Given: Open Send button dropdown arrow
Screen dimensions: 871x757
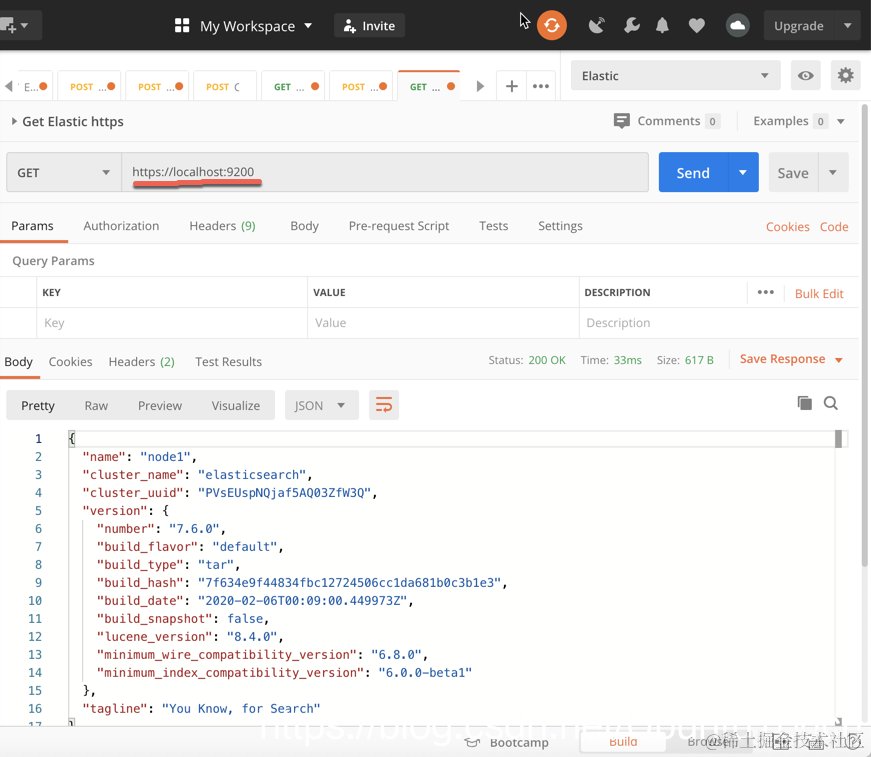Looking at the screenshot, I should click(743, 173).
